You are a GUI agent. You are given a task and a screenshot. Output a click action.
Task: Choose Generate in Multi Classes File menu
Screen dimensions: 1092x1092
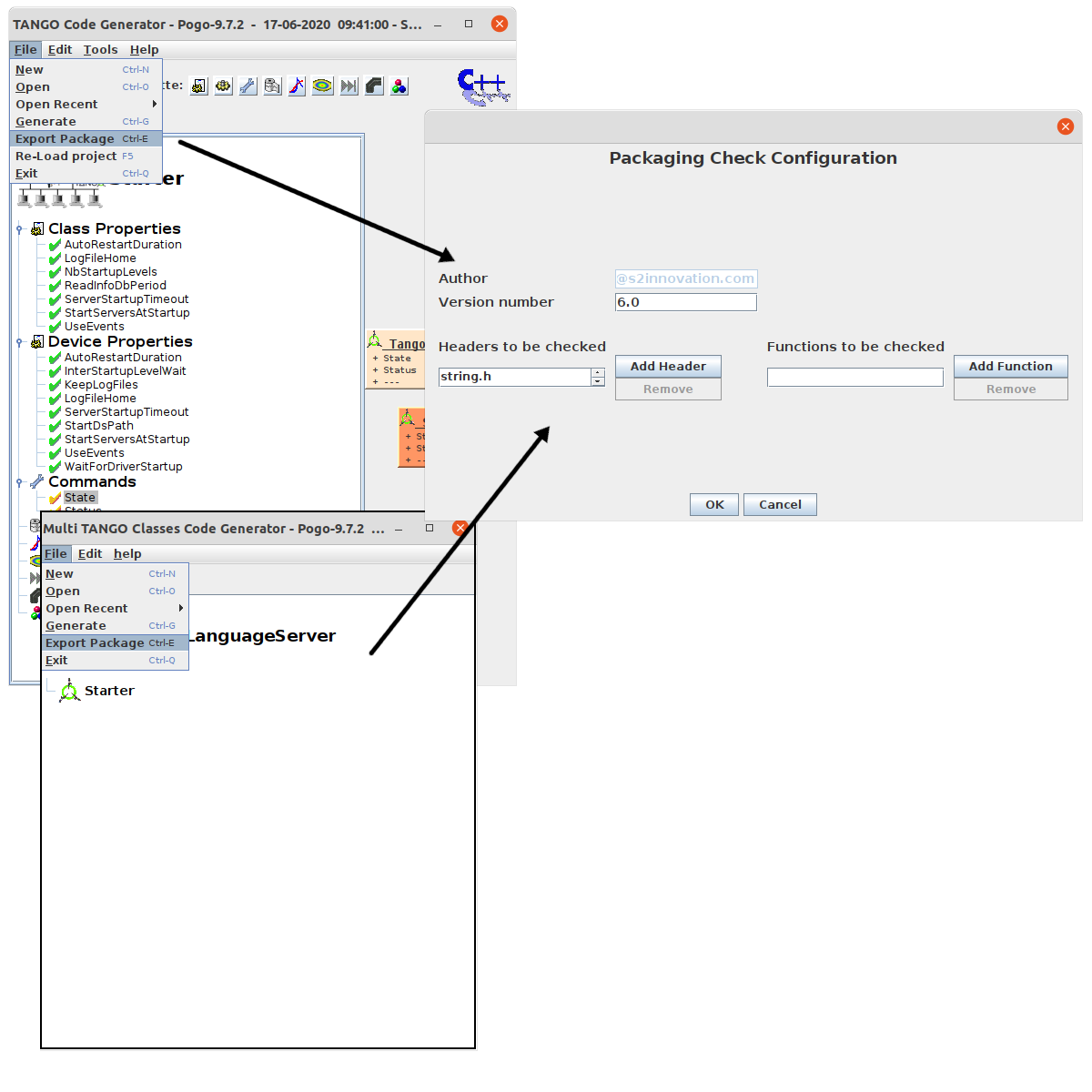[x=116, y=625]
